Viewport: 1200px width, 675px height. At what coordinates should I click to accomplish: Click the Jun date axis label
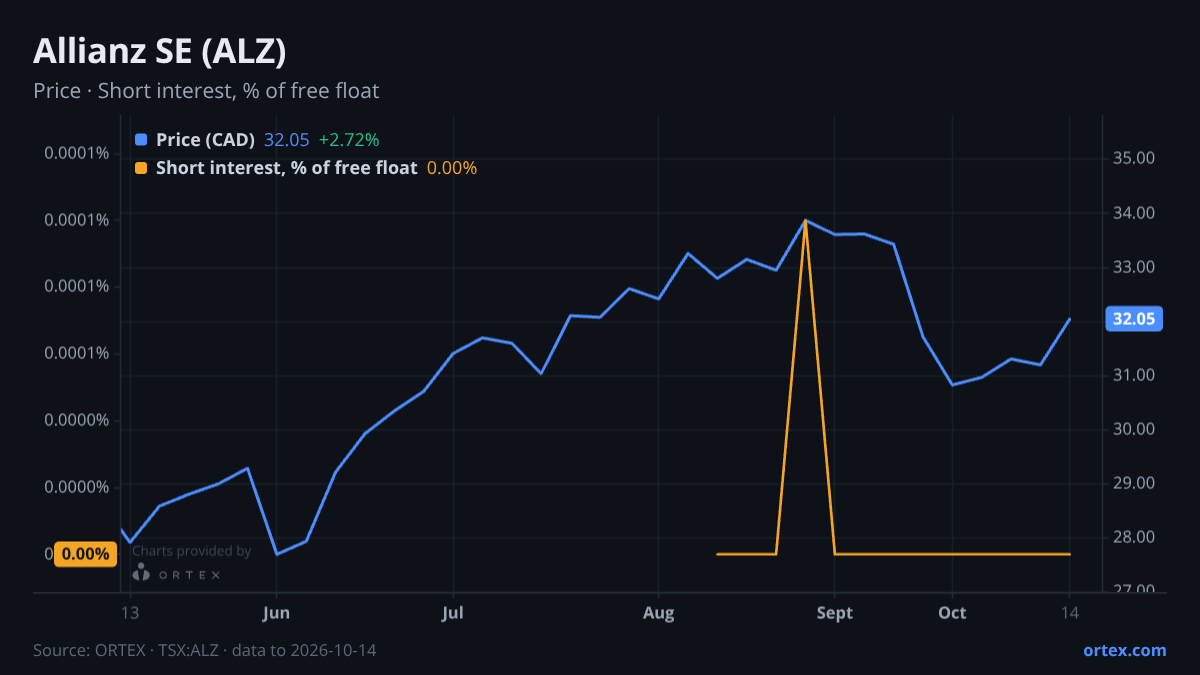pyautogui.click(x=277, y=613)
